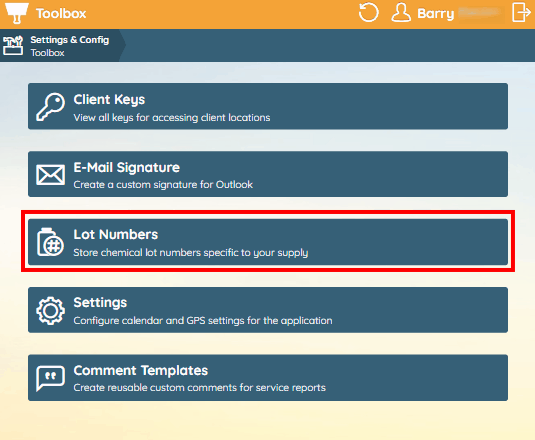535x440 pixels.
Task: Click the key icon for Client Keys
Action: [50, 107]
